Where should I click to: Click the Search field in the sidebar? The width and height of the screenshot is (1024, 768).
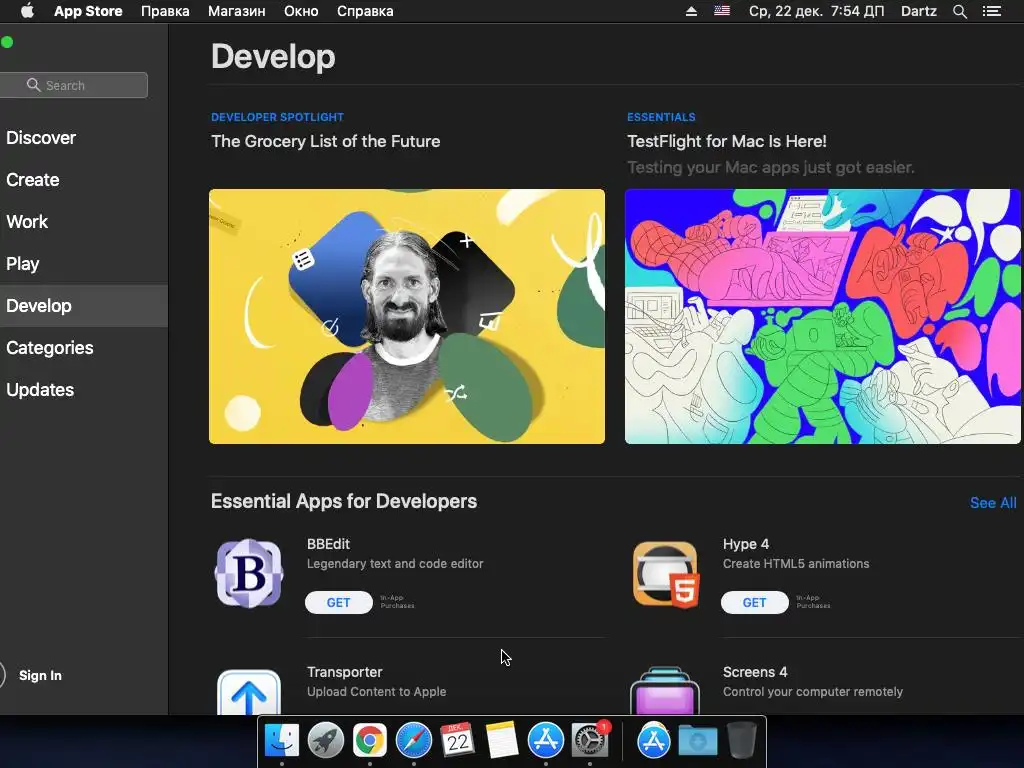pos(74,85)
